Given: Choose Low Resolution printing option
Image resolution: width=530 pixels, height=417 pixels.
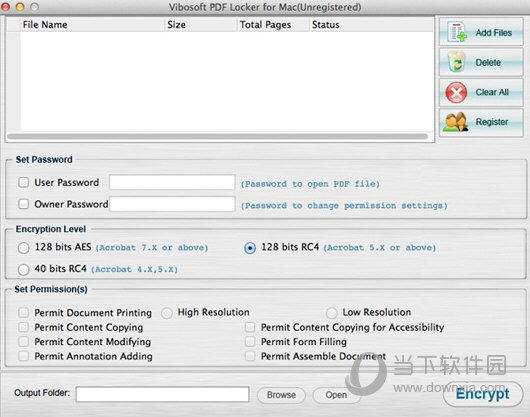Looking at the screenshot, I should click(x=332, y=313).
